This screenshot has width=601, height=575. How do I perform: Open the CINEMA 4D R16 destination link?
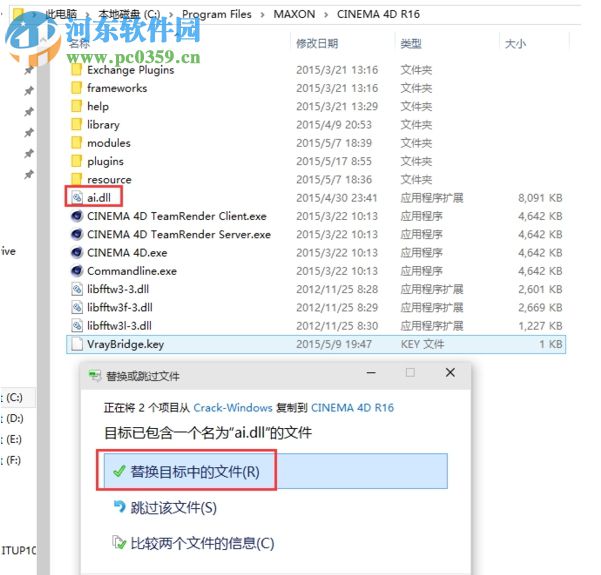coord(352,407)
